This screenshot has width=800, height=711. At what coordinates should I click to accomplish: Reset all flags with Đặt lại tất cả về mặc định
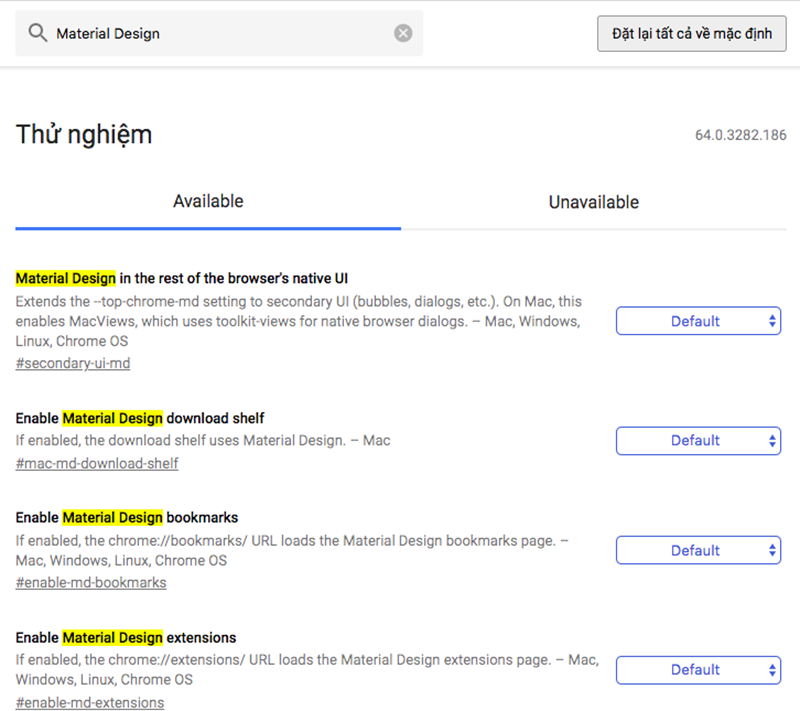click(691, 34)
